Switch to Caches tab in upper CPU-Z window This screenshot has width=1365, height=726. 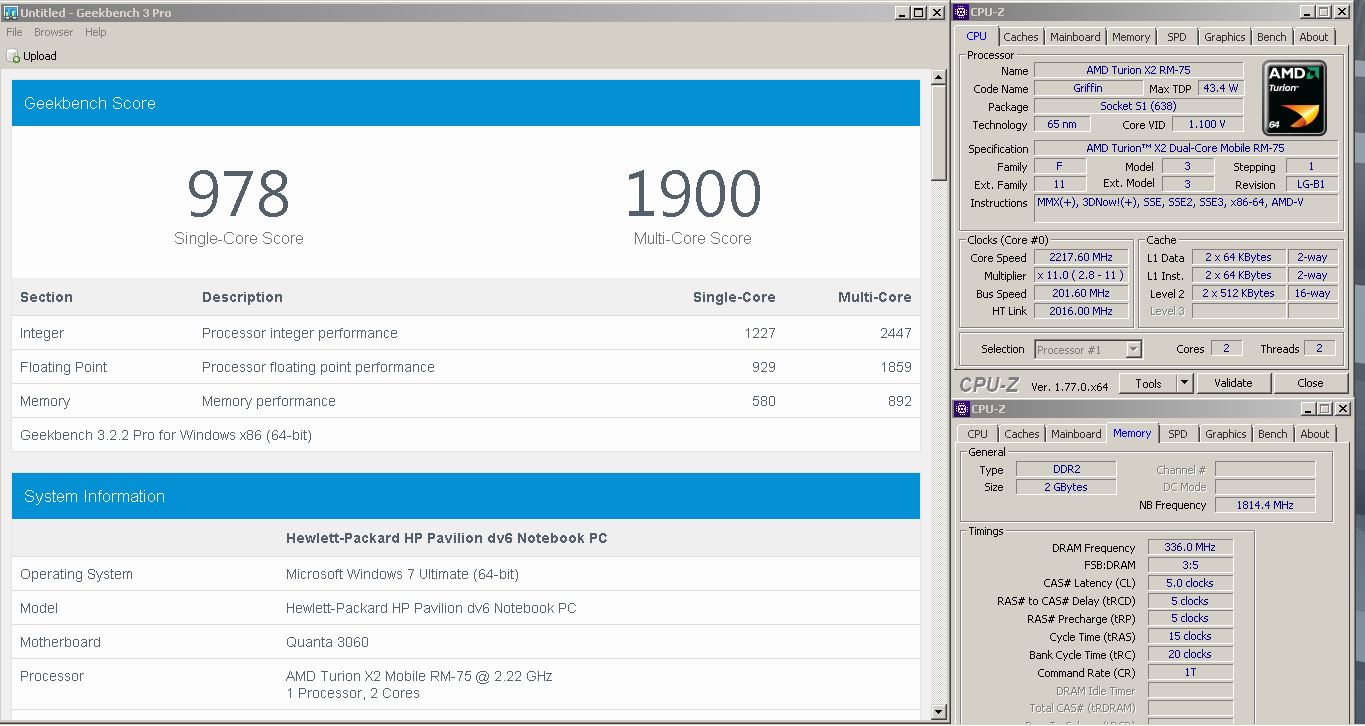pos(1021,37)
